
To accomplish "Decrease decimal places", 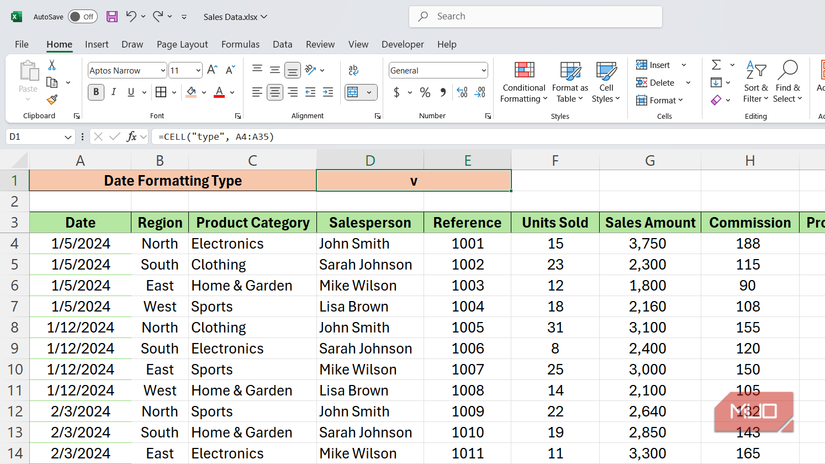I will (480, 93).
